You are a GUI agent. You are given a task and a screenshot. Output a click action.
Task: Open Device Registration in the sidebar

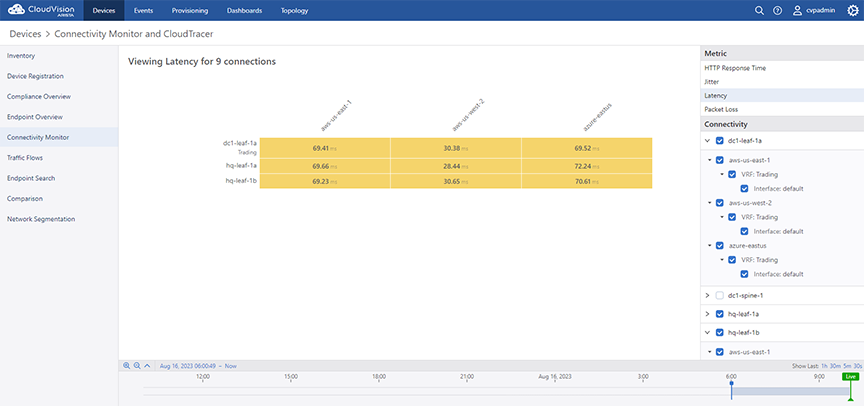point(59,76)
